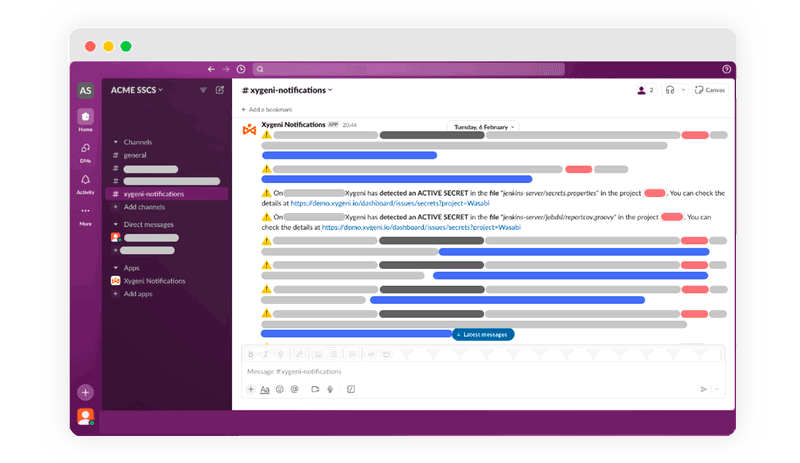Screen dimensions: 800x463
Task: Click the compose new message icon
Action: coord(220,90)
